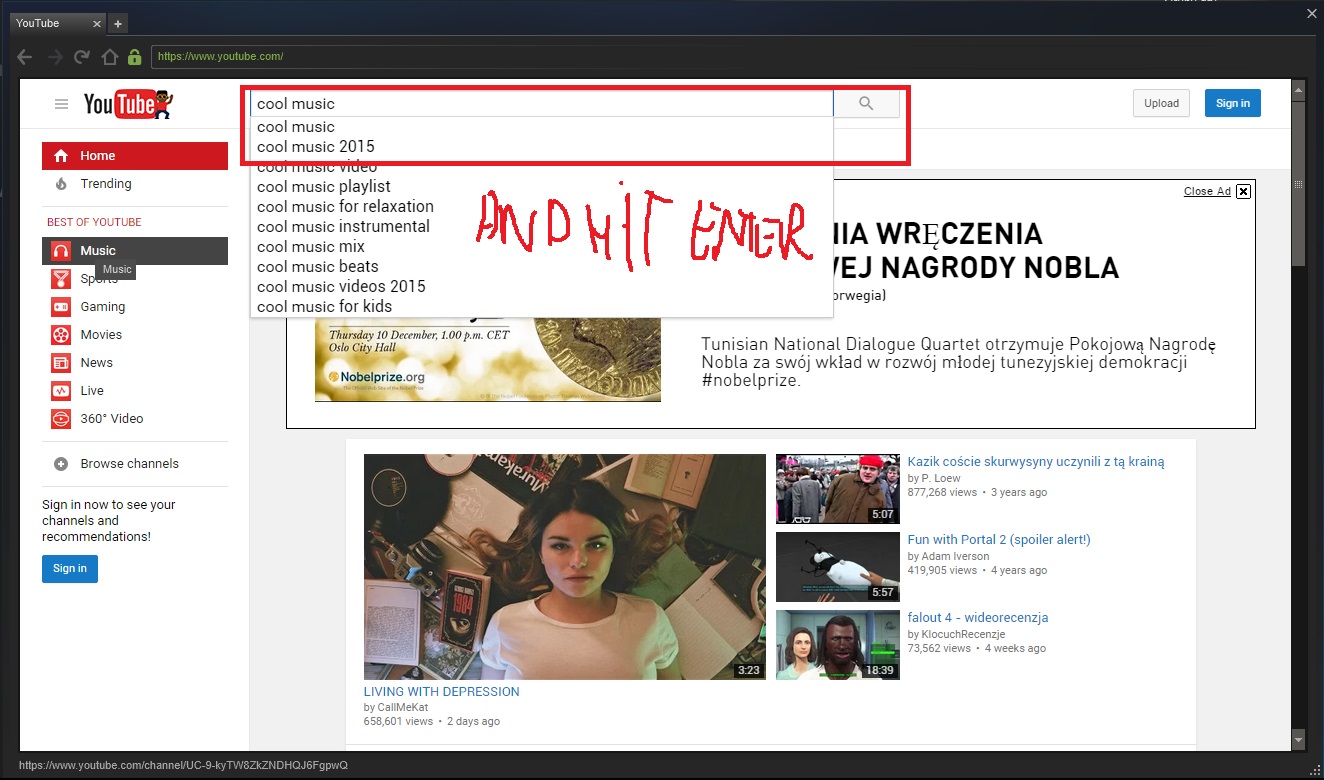Visit the KlocuchRecenzje channel link
The width and height of the screenshot is (1324, 780).
[963, 634]
